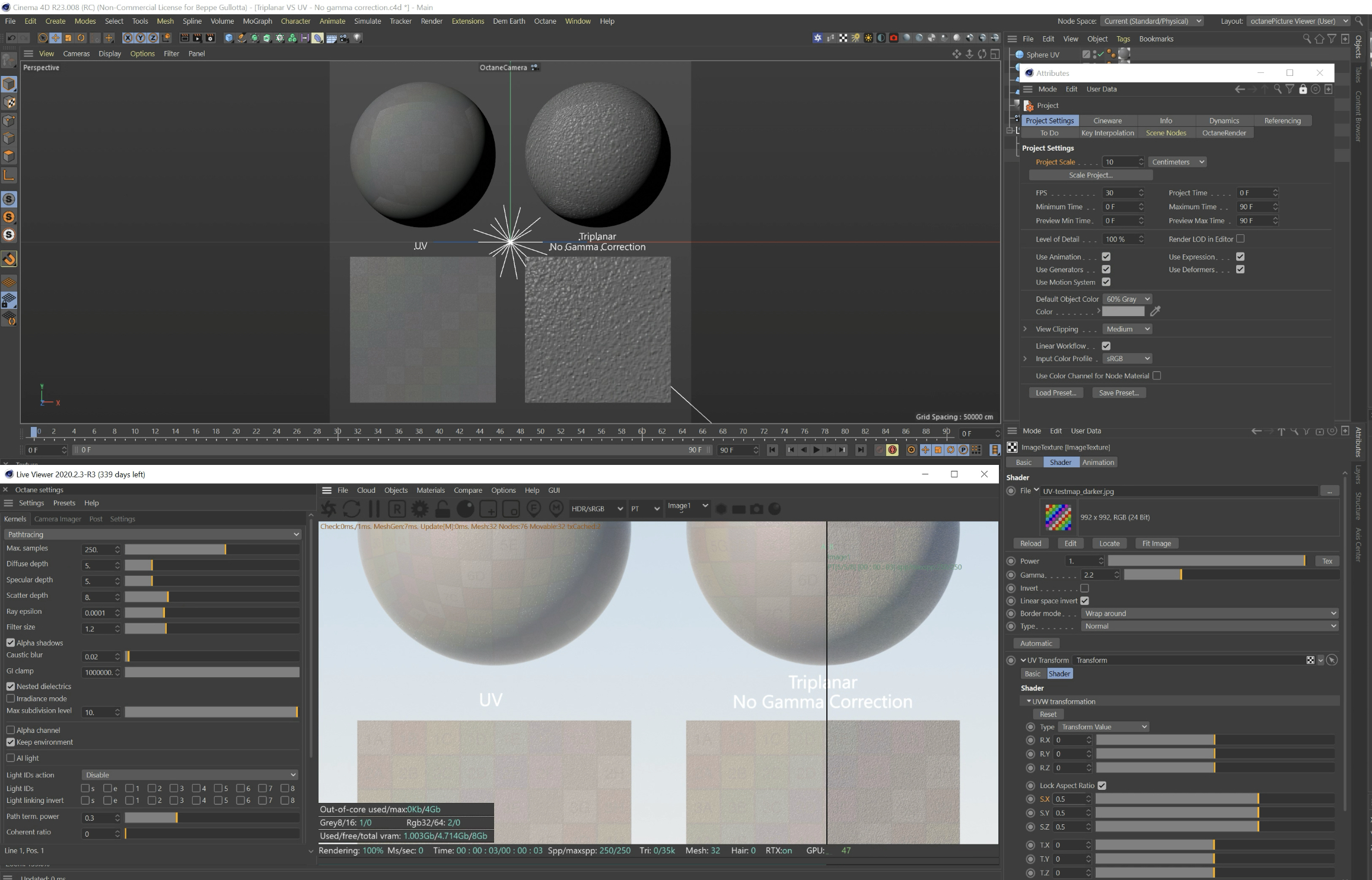Restart the render with the circular arrows icon
The image size is (1372, 880).
[351, 509]
